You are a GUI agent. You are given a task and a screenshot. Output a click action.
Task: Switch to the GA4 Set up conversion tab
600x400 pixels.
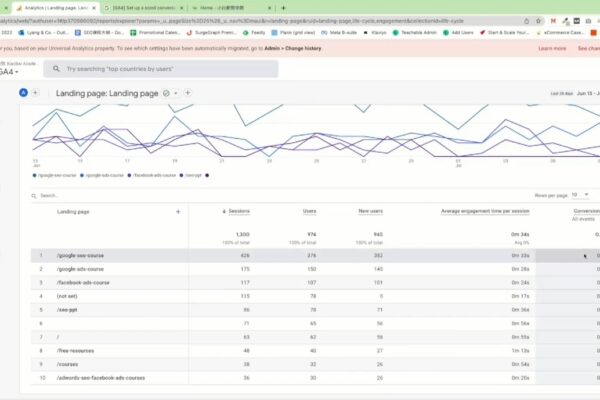pyautogui.click(x=143, y=8)
